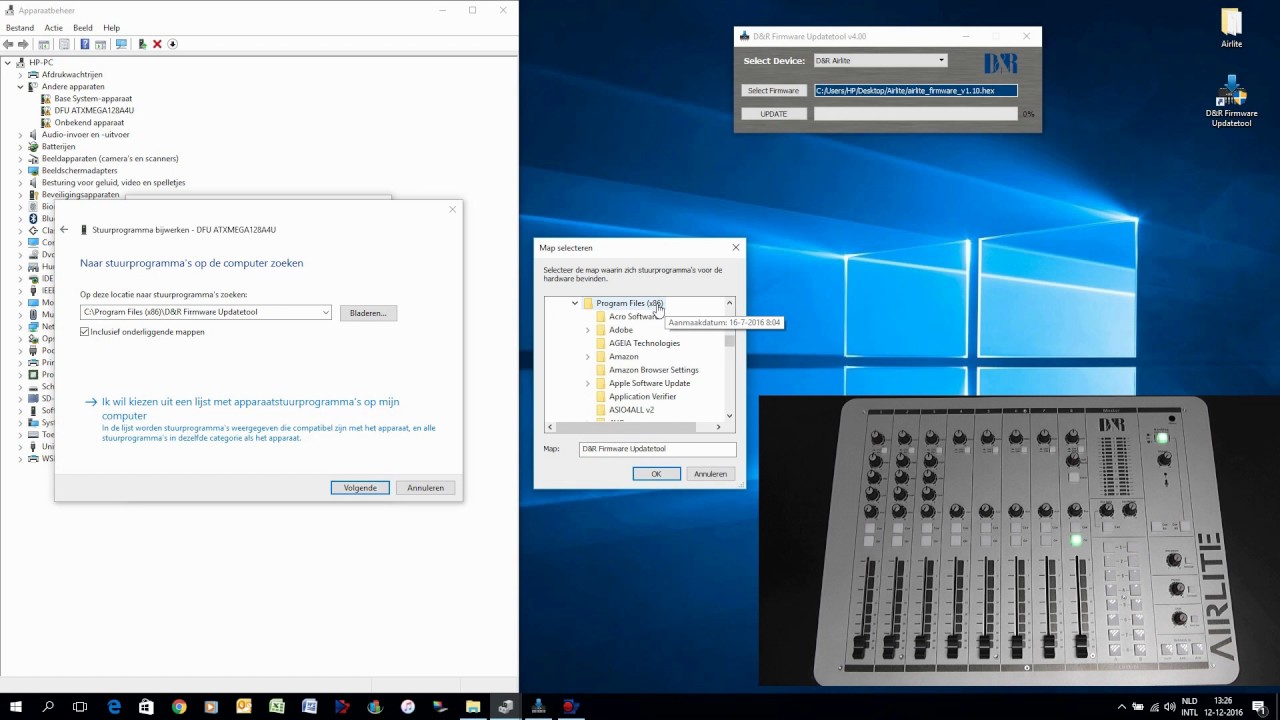Screen dimensions: 1280x720
Task: Collapse the Andere apparaten node
Action: click(20, 87)
